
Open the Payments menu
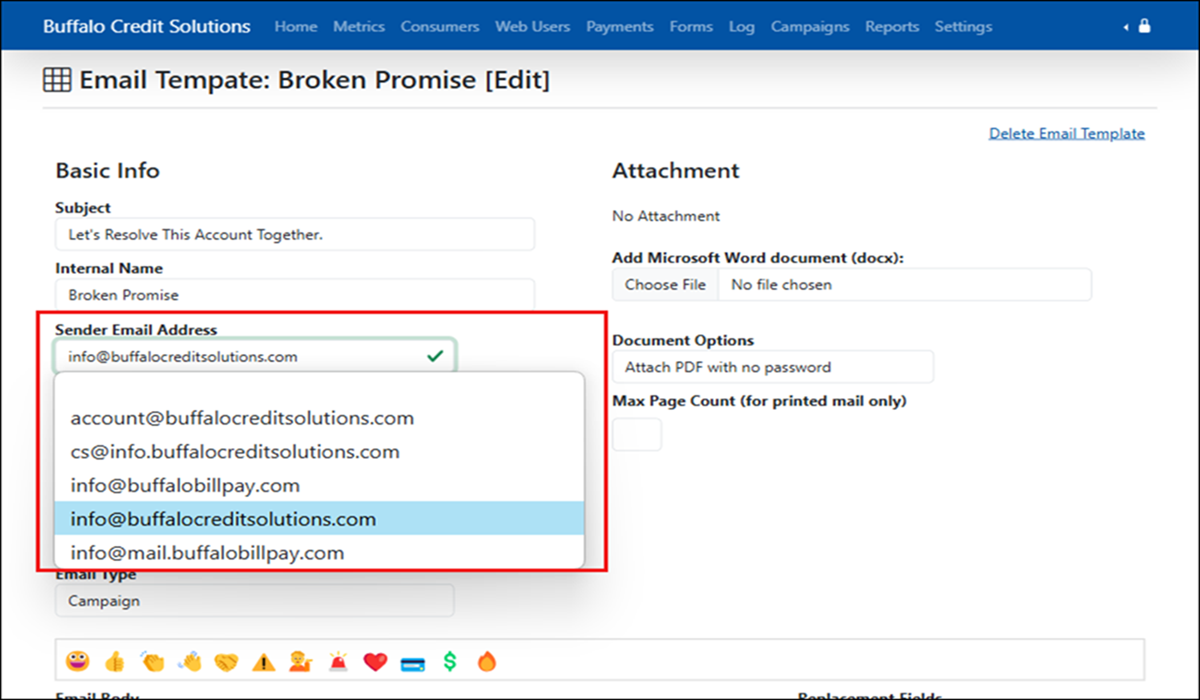click(x=620, y=26)
